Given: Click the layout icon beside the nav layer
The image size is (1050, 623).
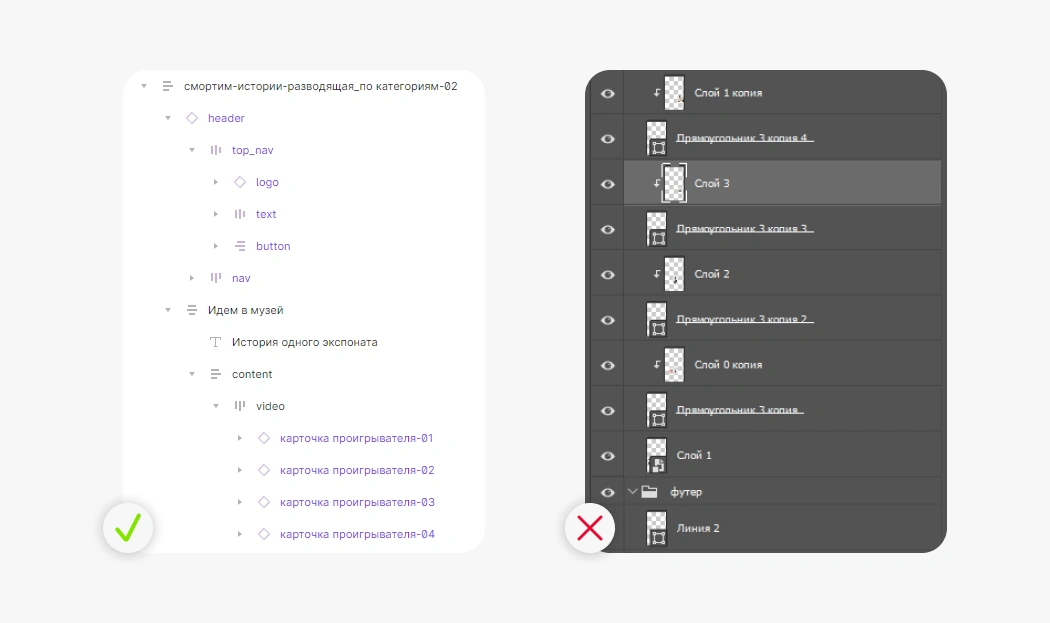Looking at the screenshot, I should [x=216, y=278].
